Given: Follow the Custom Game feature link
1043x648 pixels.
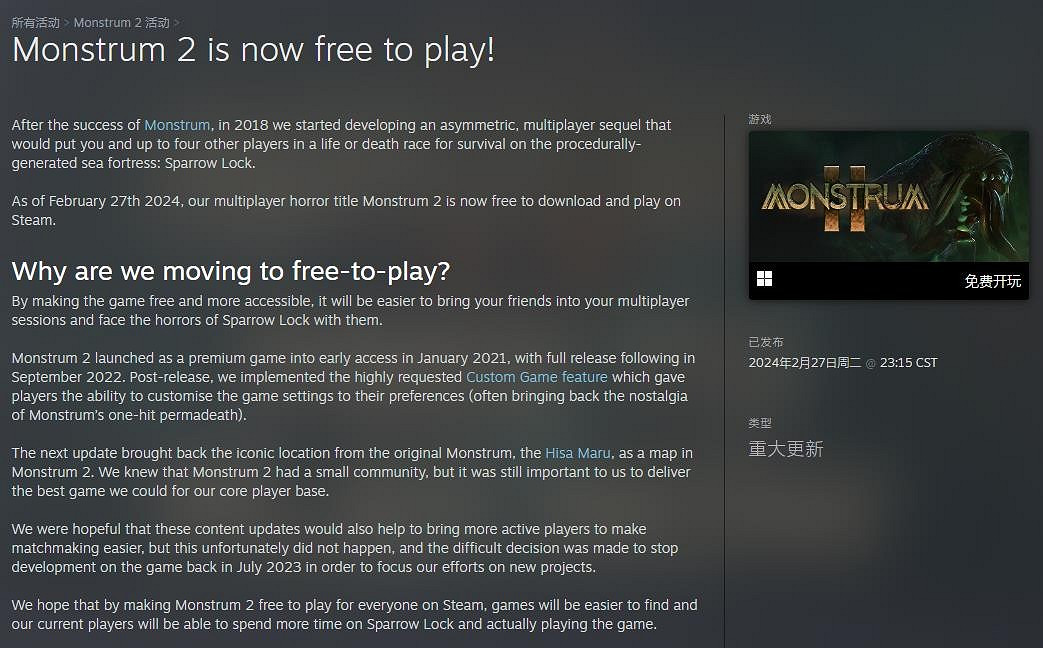Looking at the screenshot, I should click(x=537, y=377).
